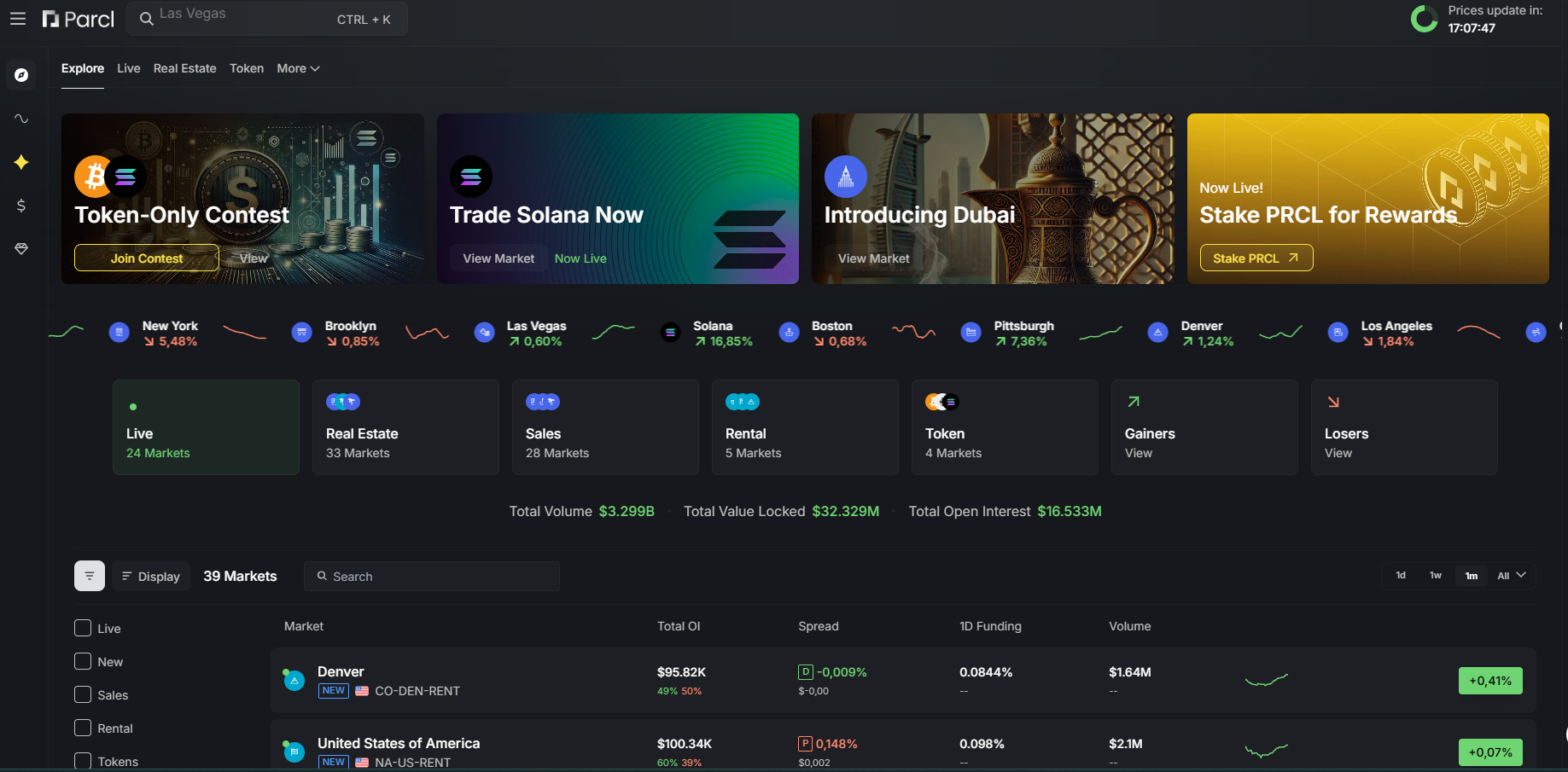
Task: Open the Live 24 Markets card
Action: [206, 427]
